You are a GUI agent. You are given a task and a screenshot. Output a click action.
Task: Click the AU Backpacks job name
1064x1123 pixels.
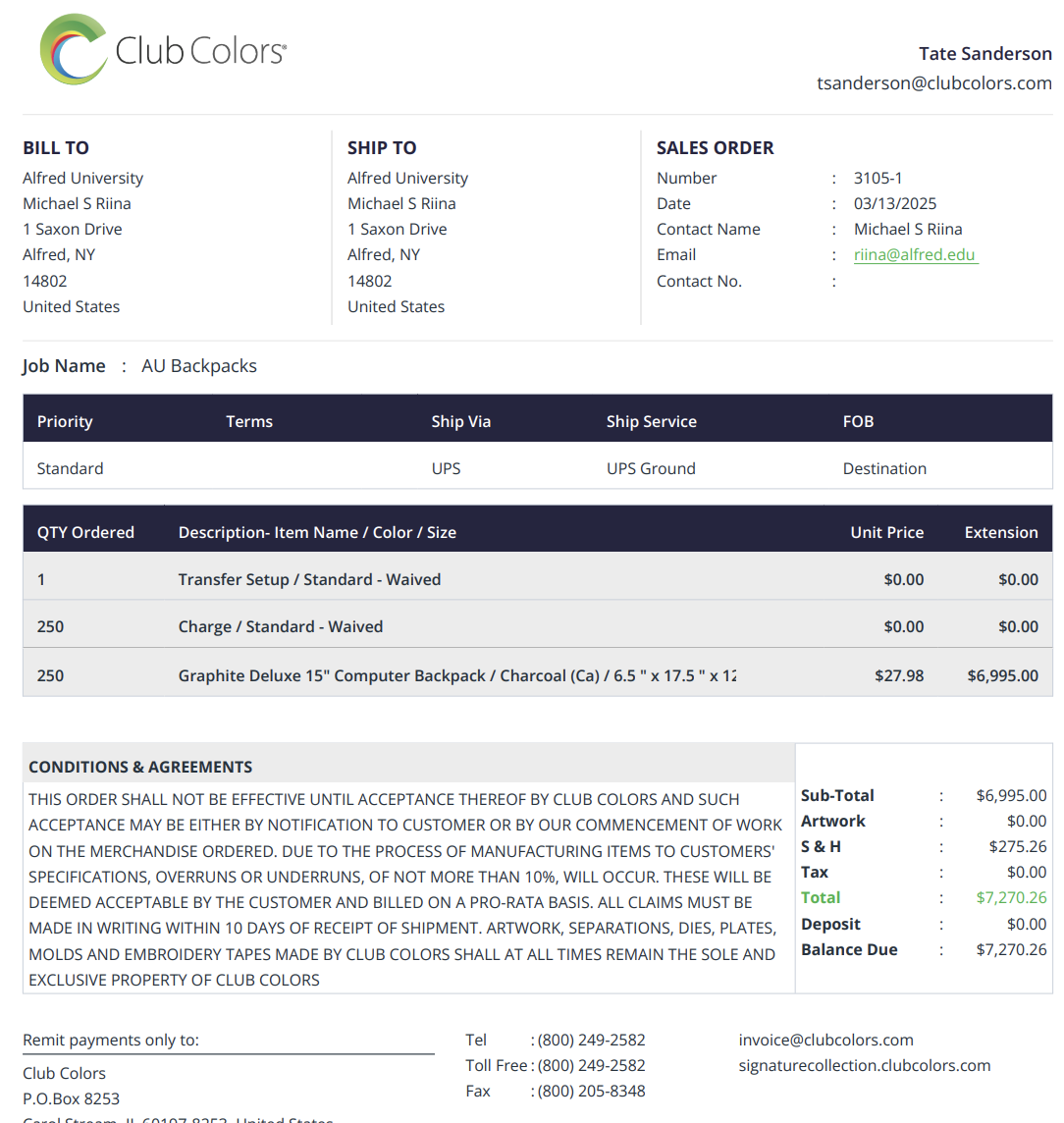point(199,366)
